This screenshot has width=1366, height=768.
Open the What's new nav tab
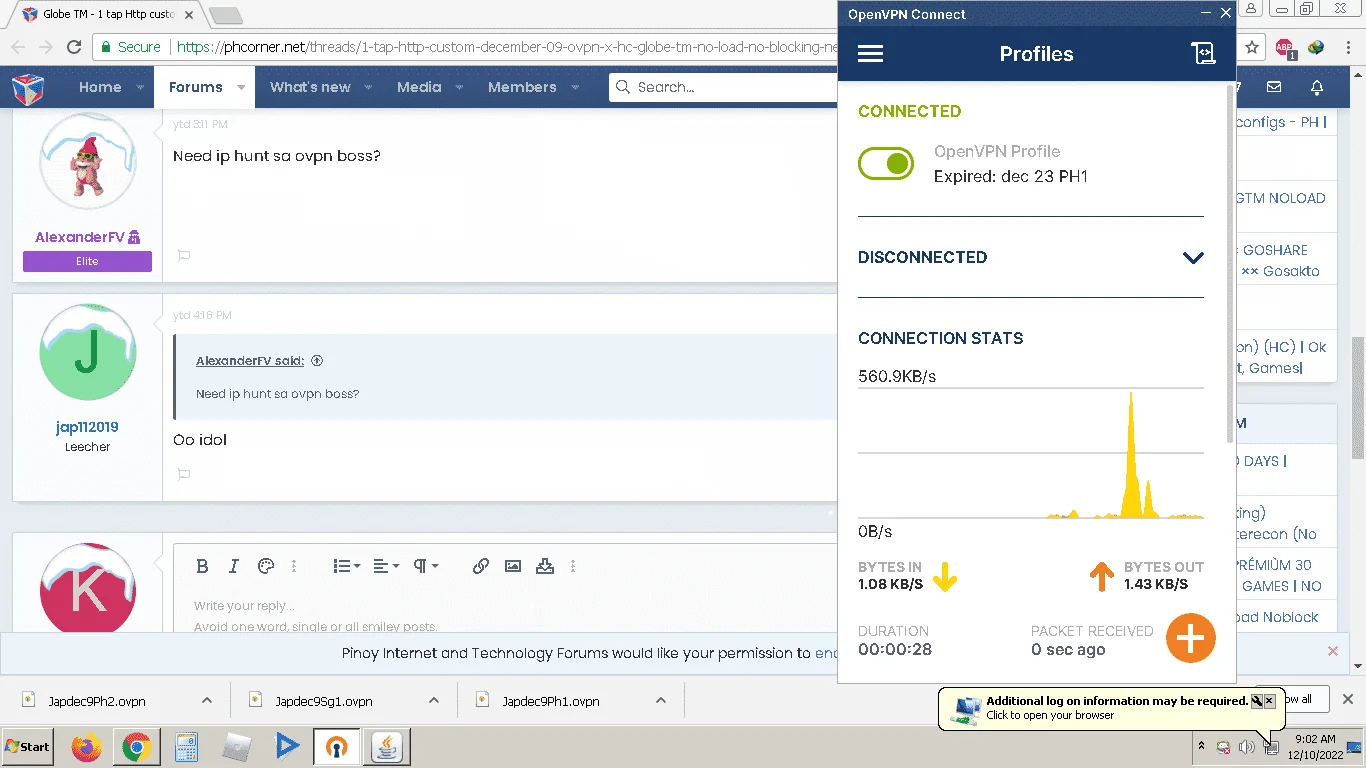[x=310, y=87]
